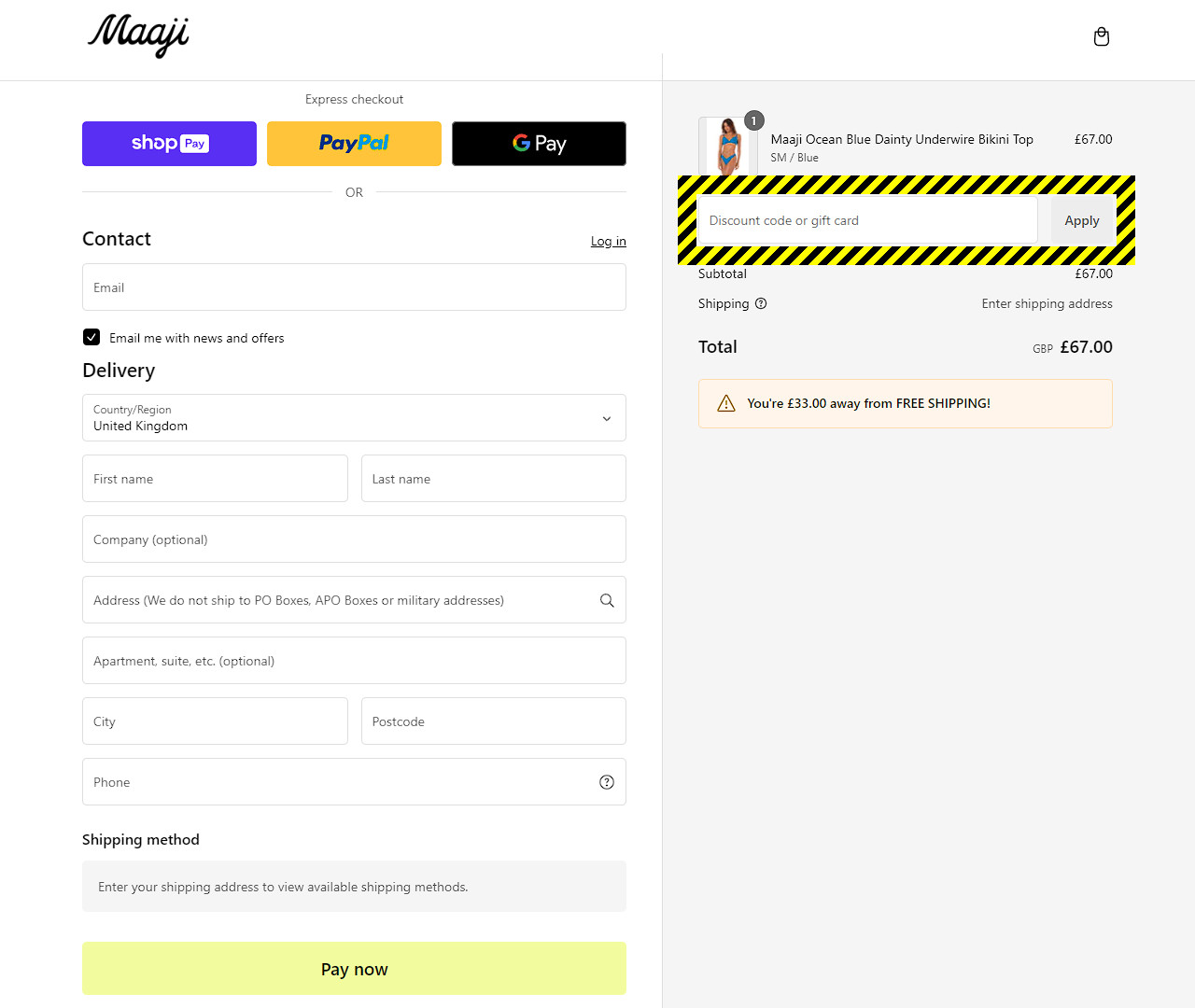Open the Country/Region dropdown
The width and height of the screenshot is (1195, 1008).
tap(354, 417)
